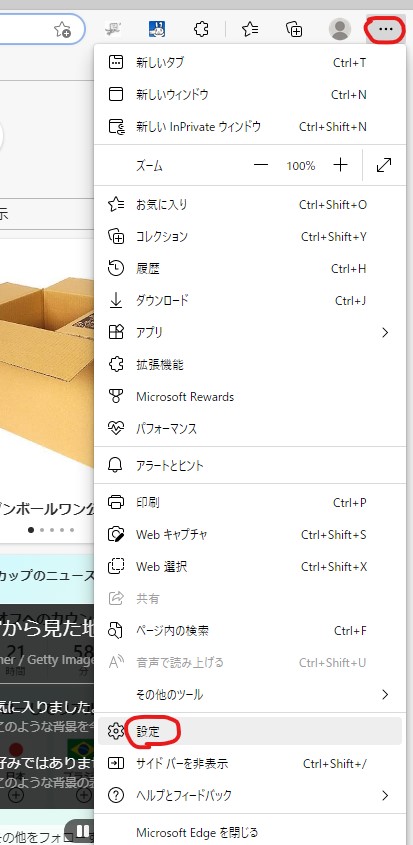Image resolution: width=413 pixels, height=845 pixels.
Task: Click the blue extension icon in the toolbar
Action: (156, 29)
